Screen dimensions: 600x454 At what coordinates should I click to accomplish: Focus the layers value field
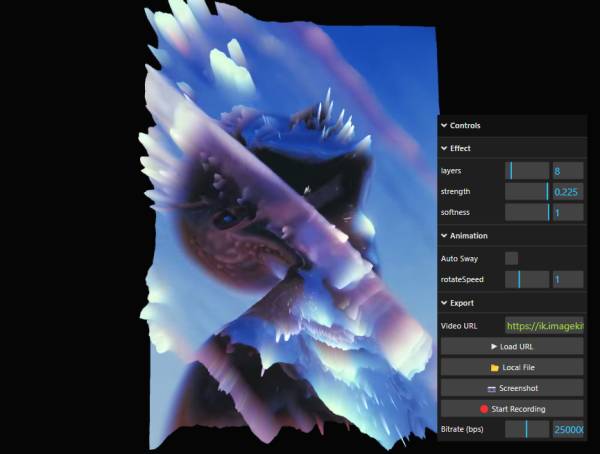[567, 171]
